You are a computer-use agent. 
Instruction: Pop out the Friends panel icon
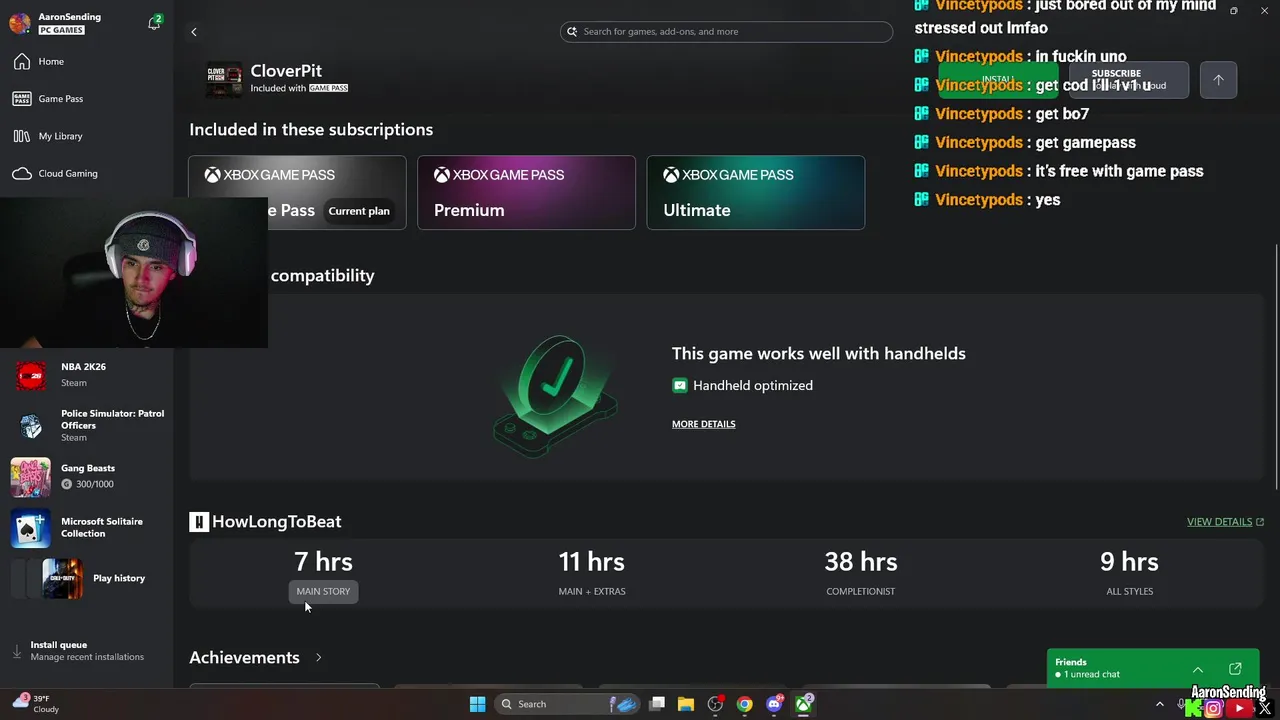click(1235, 669)
